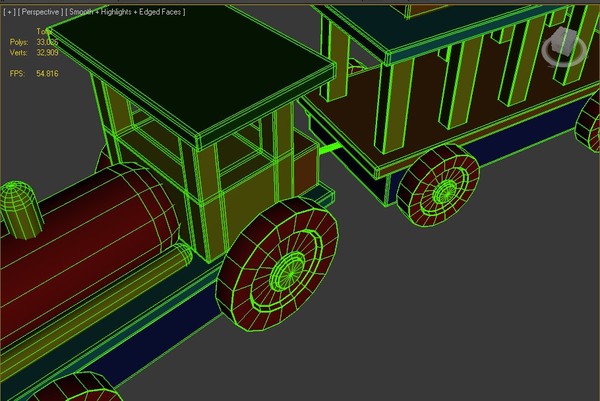The height and width of the screenshot is (401, 600).
Task: Open the Smooth + Highlights + Edged Faces shading menu
Action: [125, 12]
